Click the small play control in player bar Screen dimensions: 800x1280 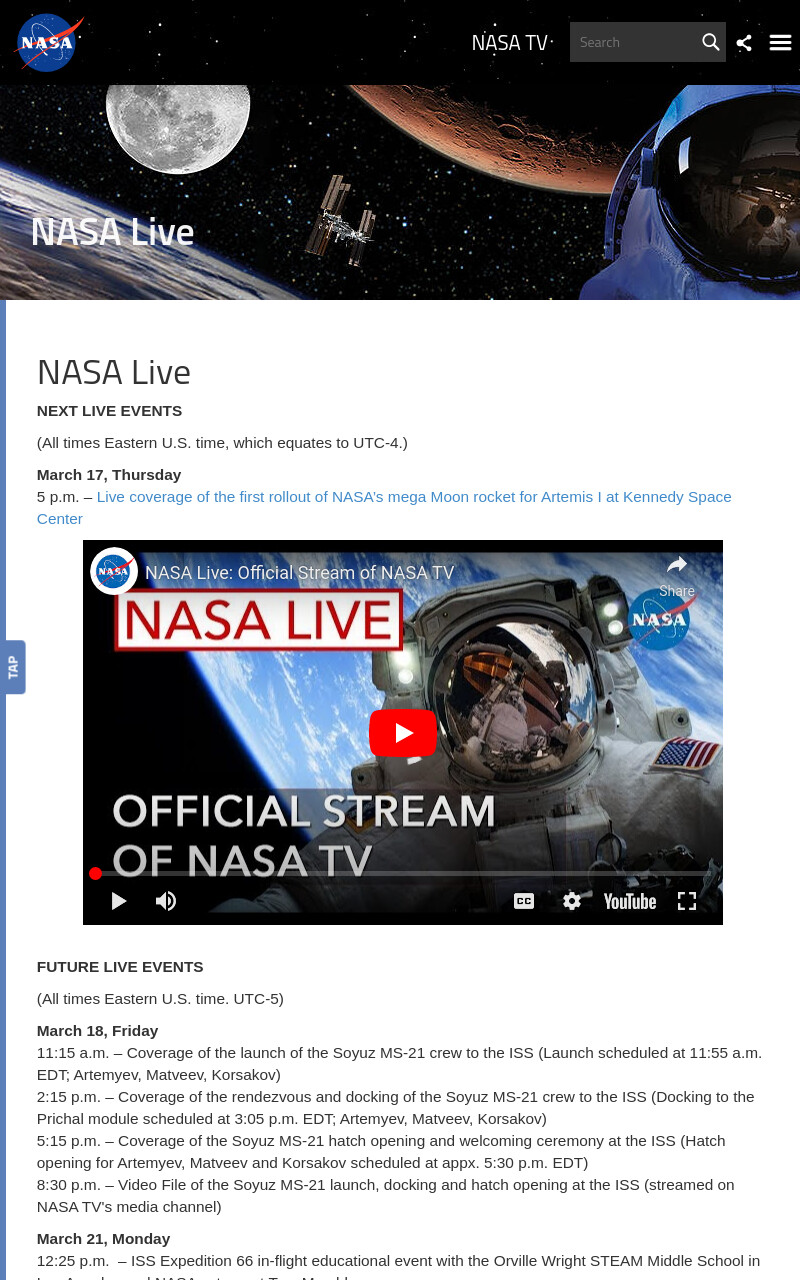pos(119,901)
